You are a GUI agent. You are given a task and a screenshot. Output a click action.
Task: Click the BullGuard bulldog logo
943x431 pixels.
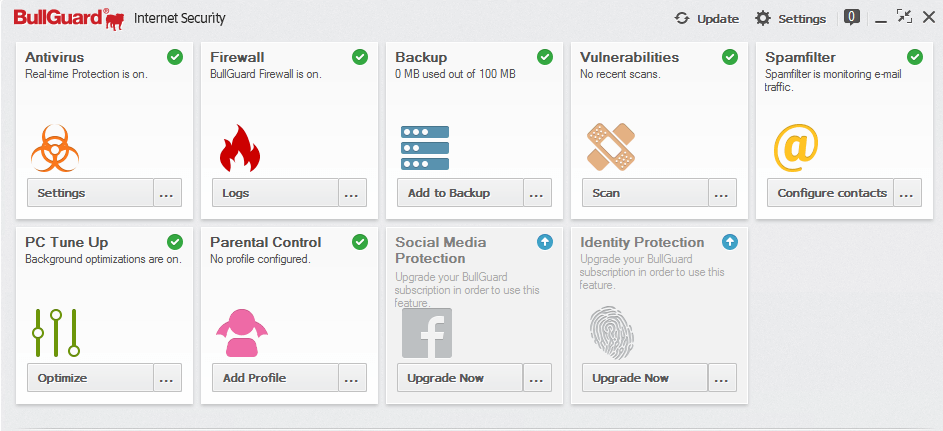114,20
